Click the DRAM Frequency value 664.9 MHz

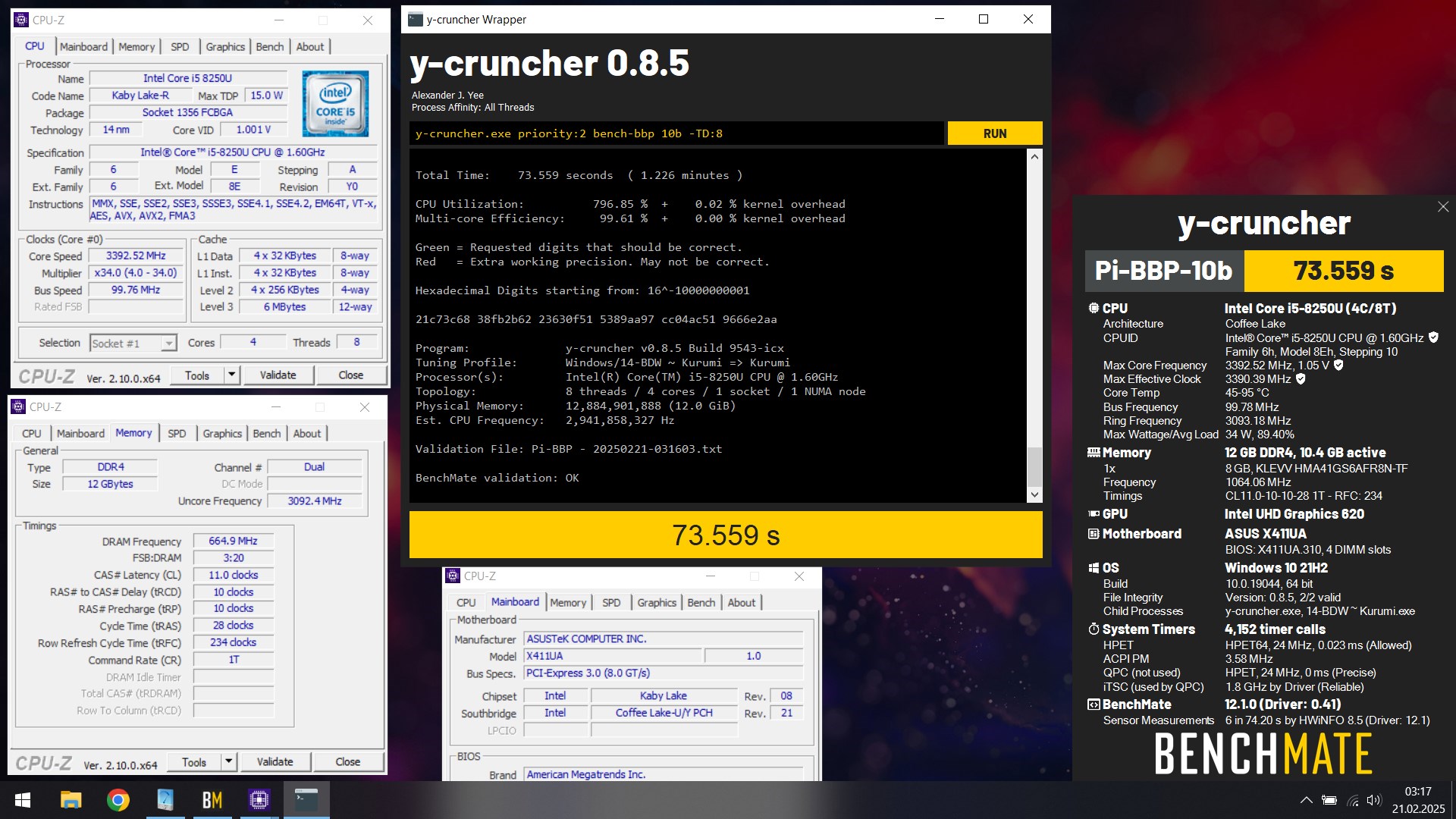[x=233, y=541]
